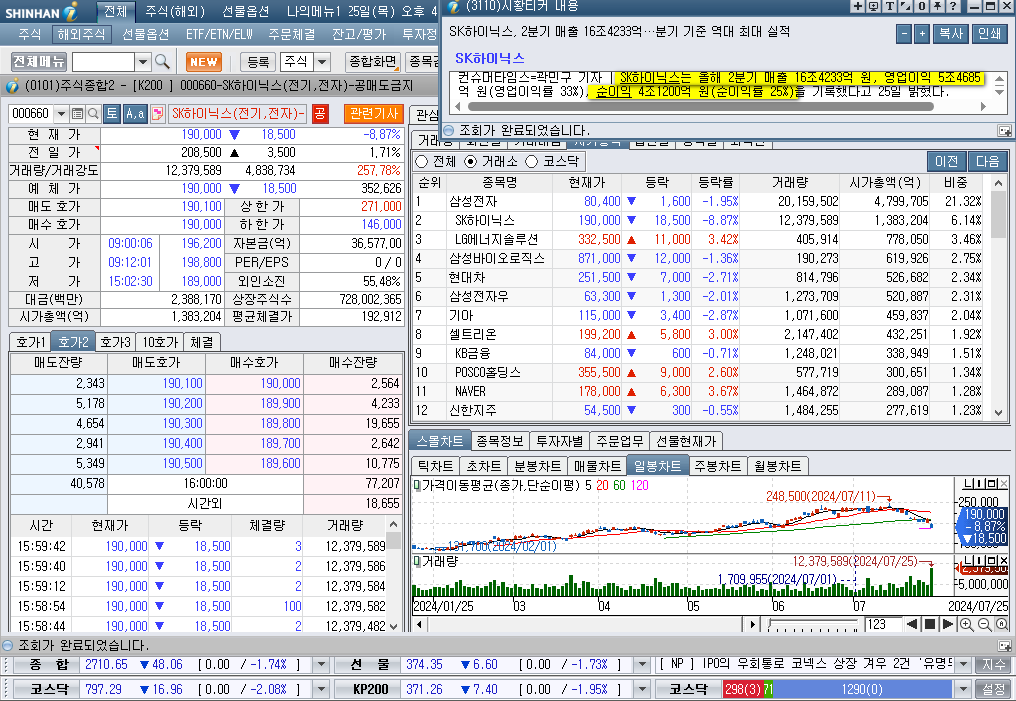The height and width of the screenshot is (701, 1016).
Task: Switch to the 종목정보 tab
Action: pos(500,441)
